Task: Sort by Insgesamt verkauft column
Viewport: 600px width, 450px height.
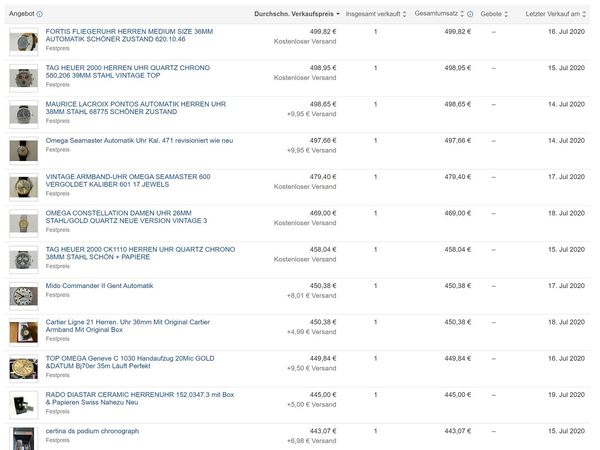Action: pyautogui.click(x=376, y=14)
